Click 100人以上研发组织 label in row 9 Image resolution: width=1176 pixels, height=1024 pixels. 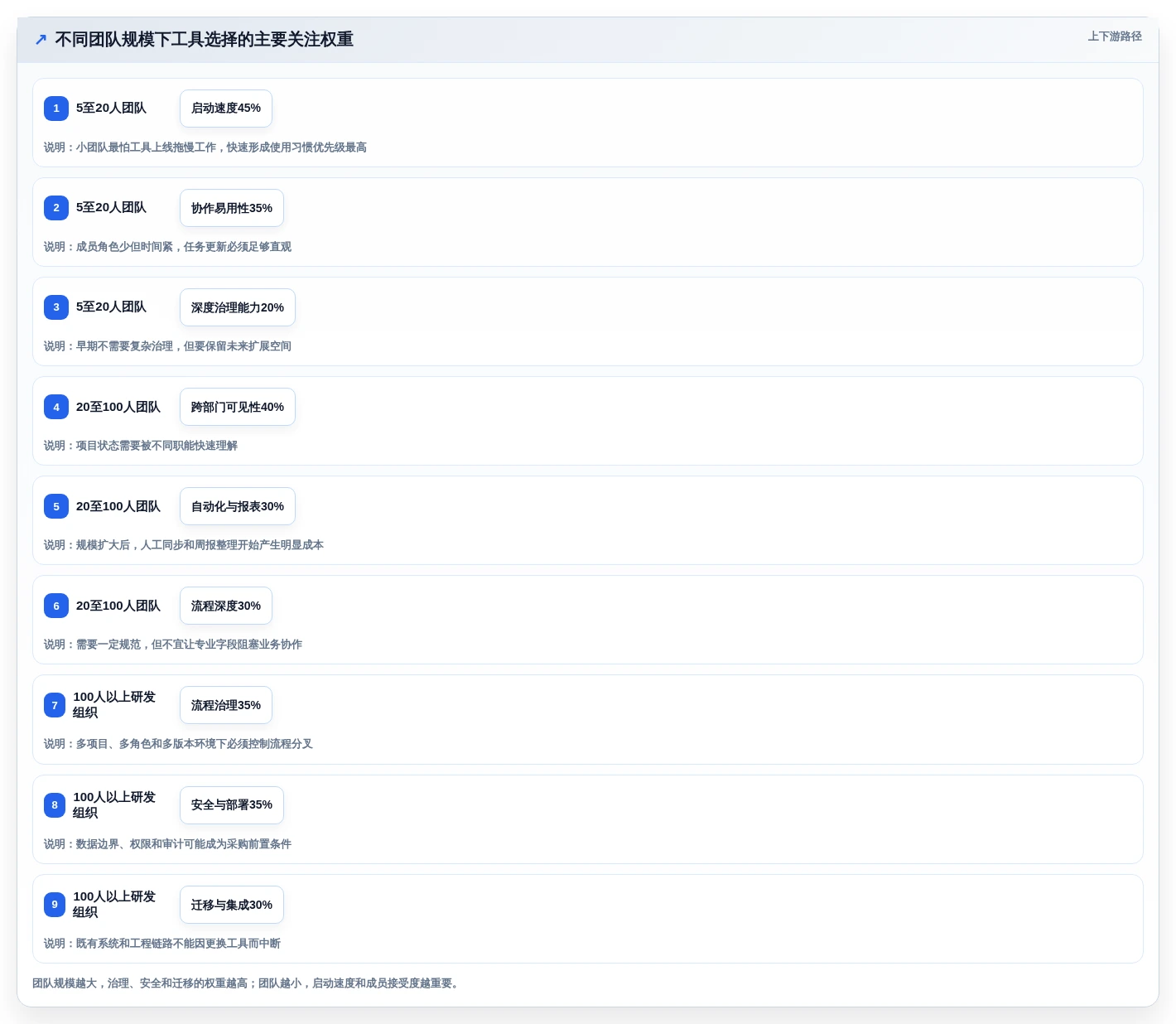[x=114, y=905]
